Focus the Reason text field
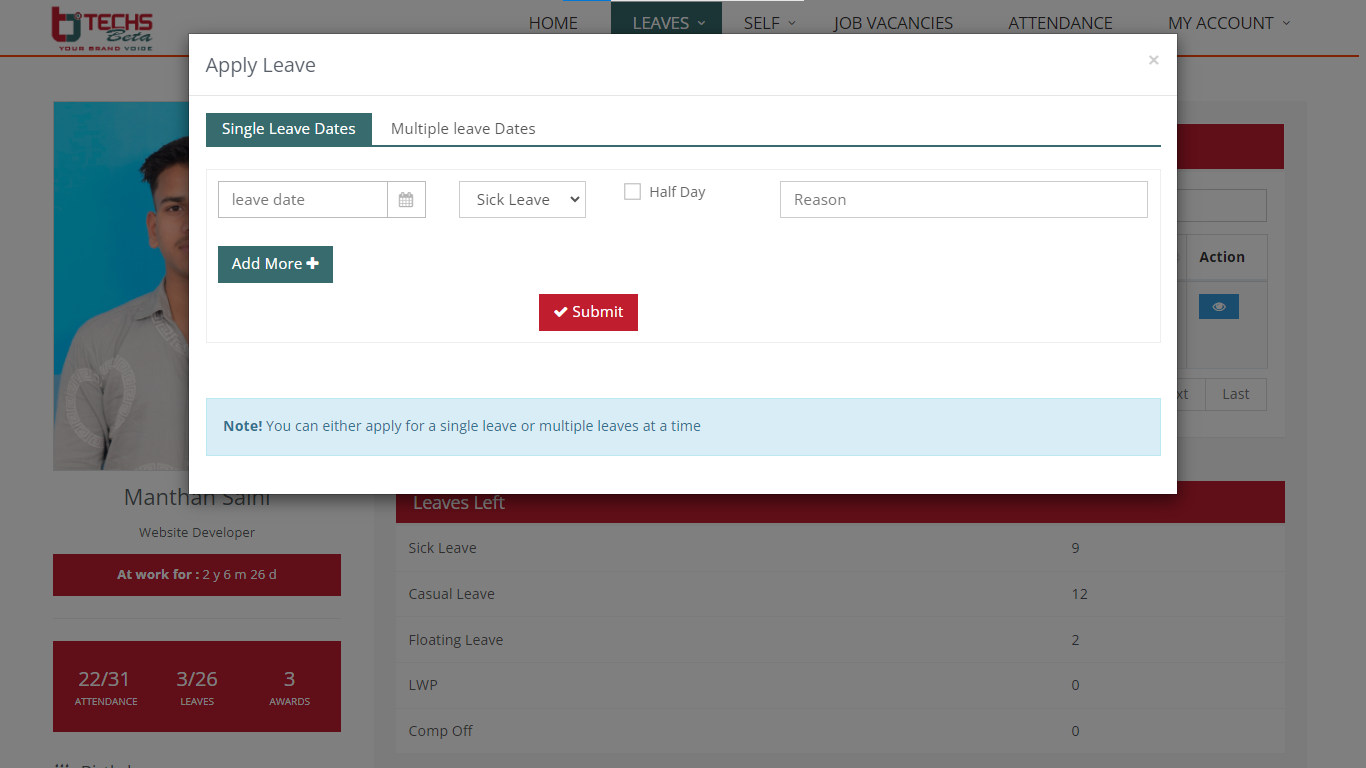1366x768 pixels. click(963, 200)
